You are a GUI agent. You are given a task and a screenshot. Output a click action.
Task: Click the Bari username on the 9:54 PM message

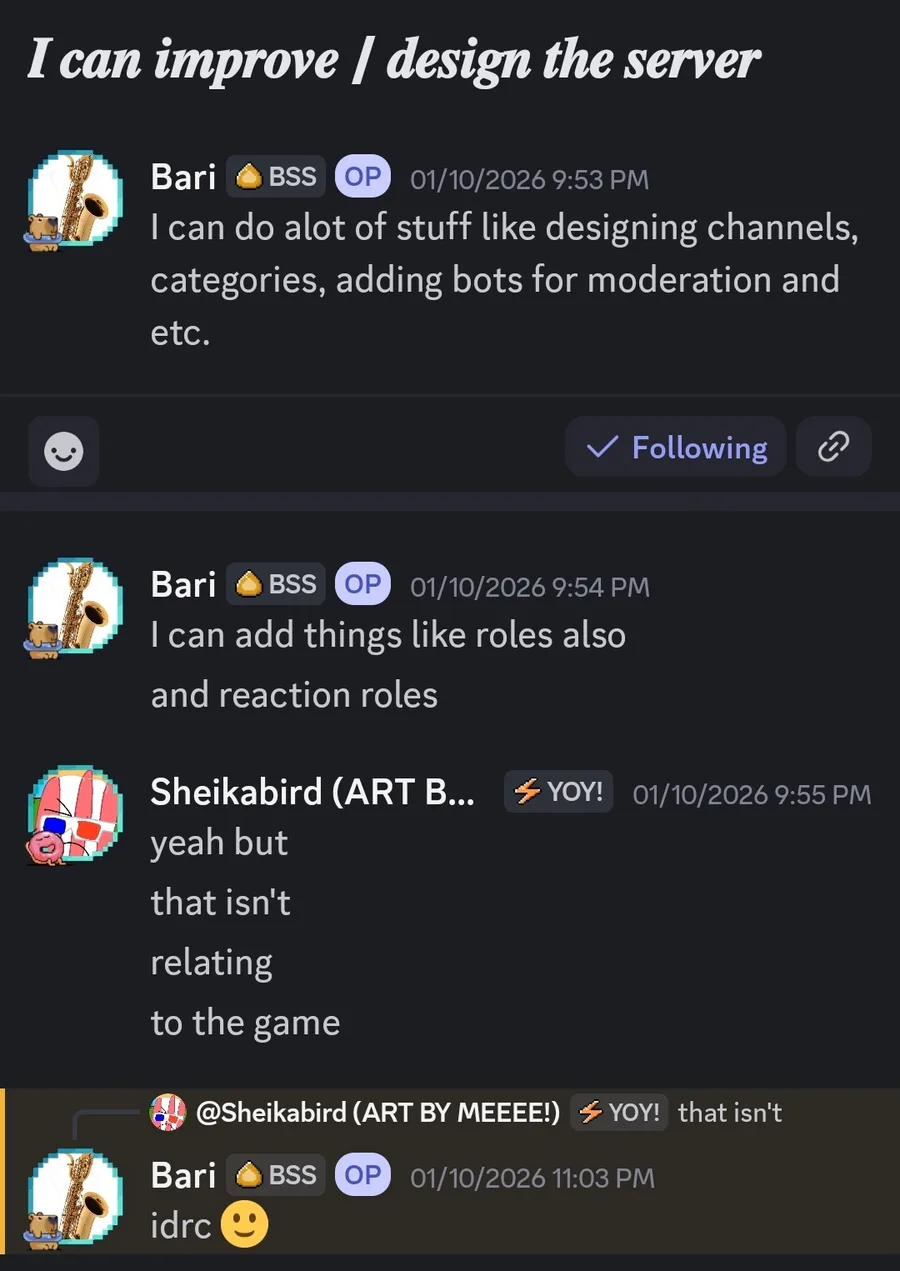tap(183, 585)
